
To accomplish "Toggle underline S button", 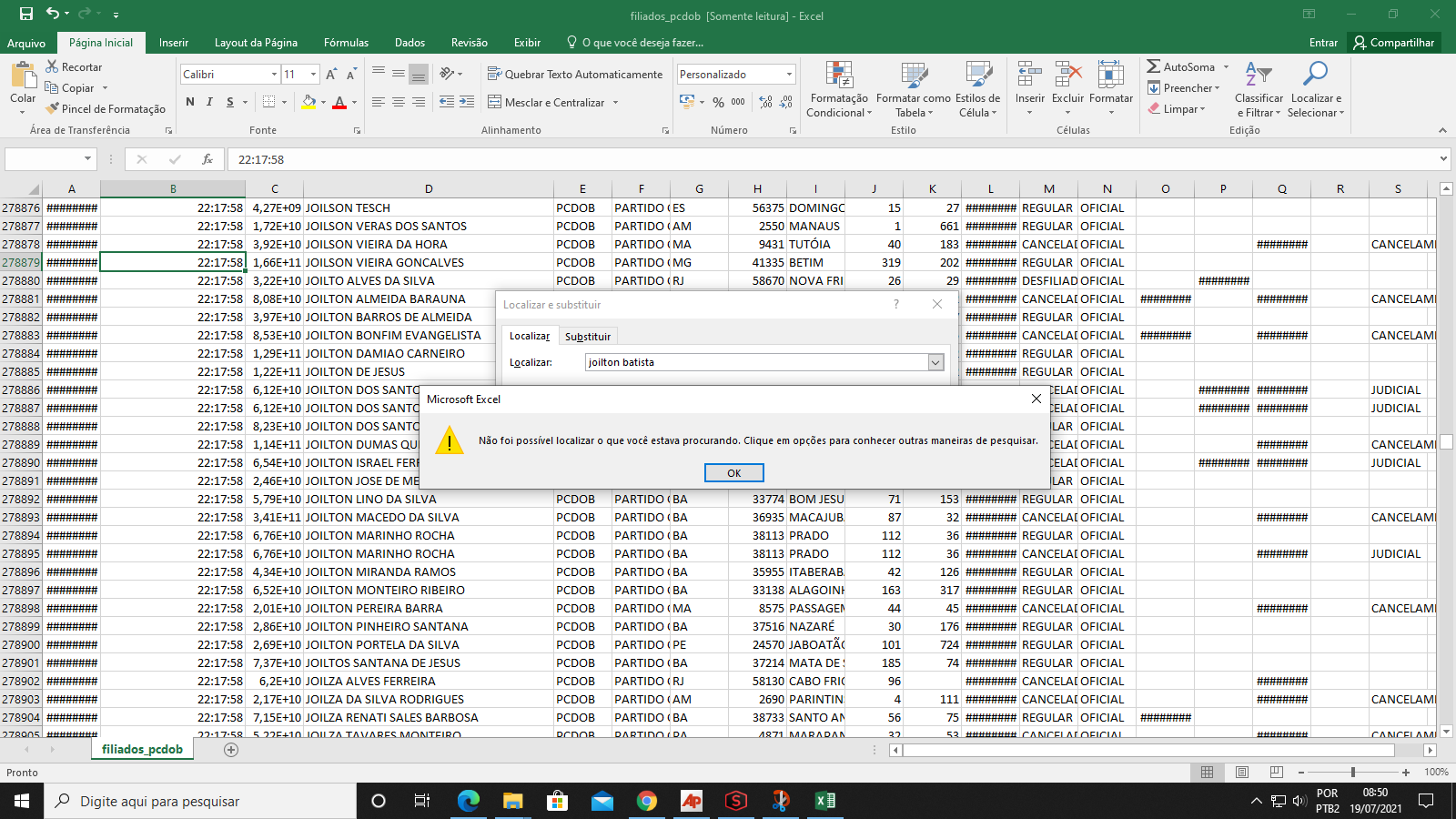I will point(230,102).
